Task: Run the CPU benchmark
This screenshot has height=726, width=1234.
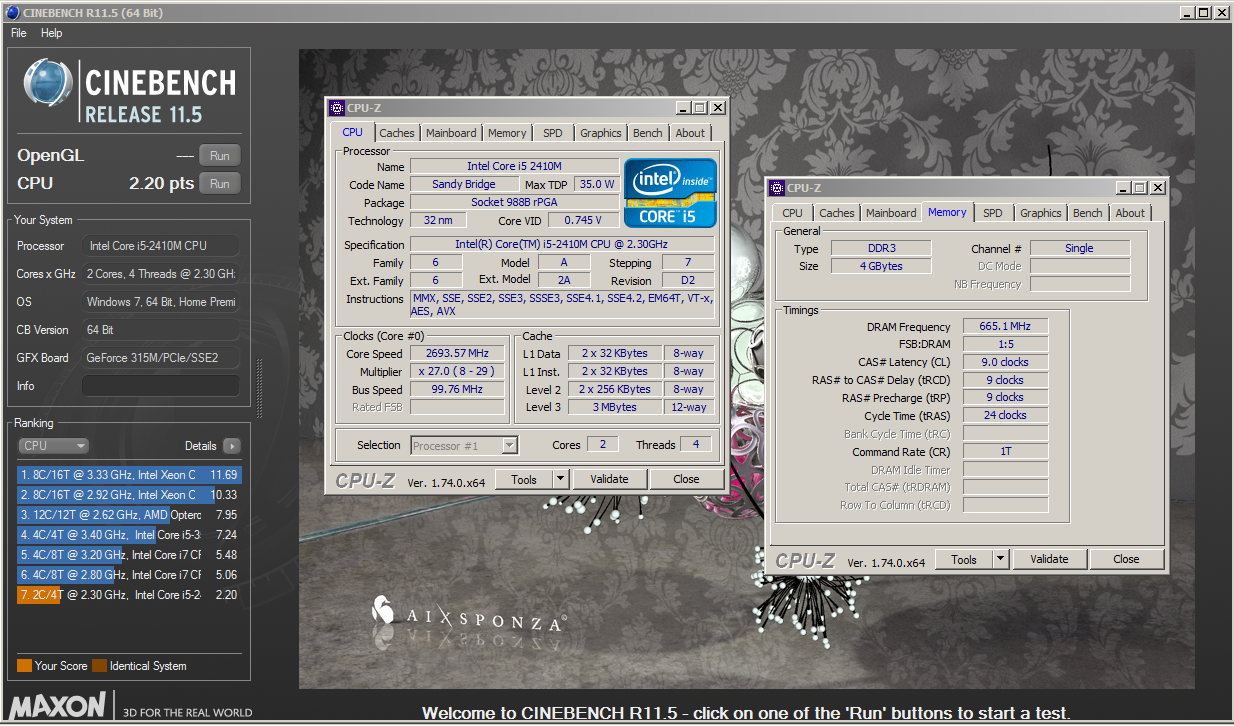Action: [x=220, y=183]
